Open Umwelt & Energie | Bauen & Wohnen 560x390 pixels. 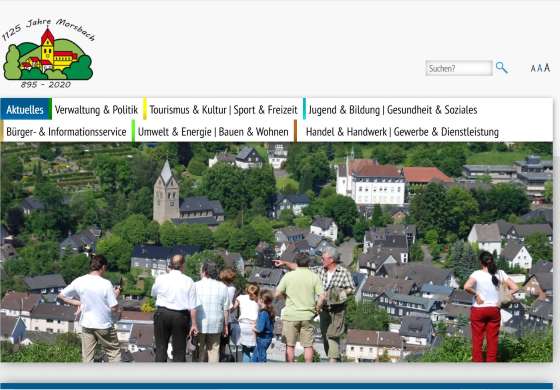213,132
